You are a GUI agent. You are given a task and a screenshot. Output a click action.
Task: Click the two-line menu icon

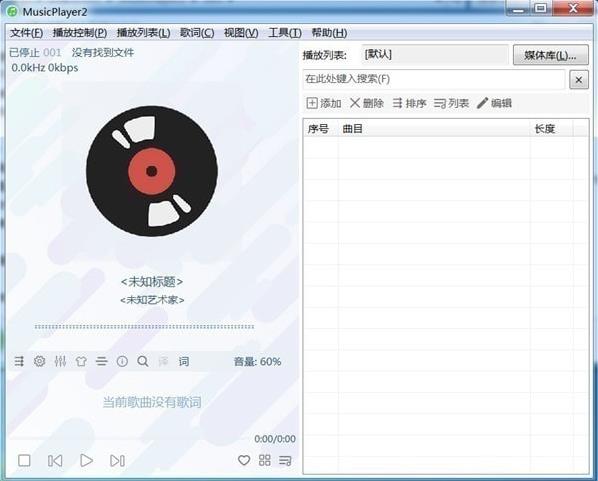click(x=101, y=361)
